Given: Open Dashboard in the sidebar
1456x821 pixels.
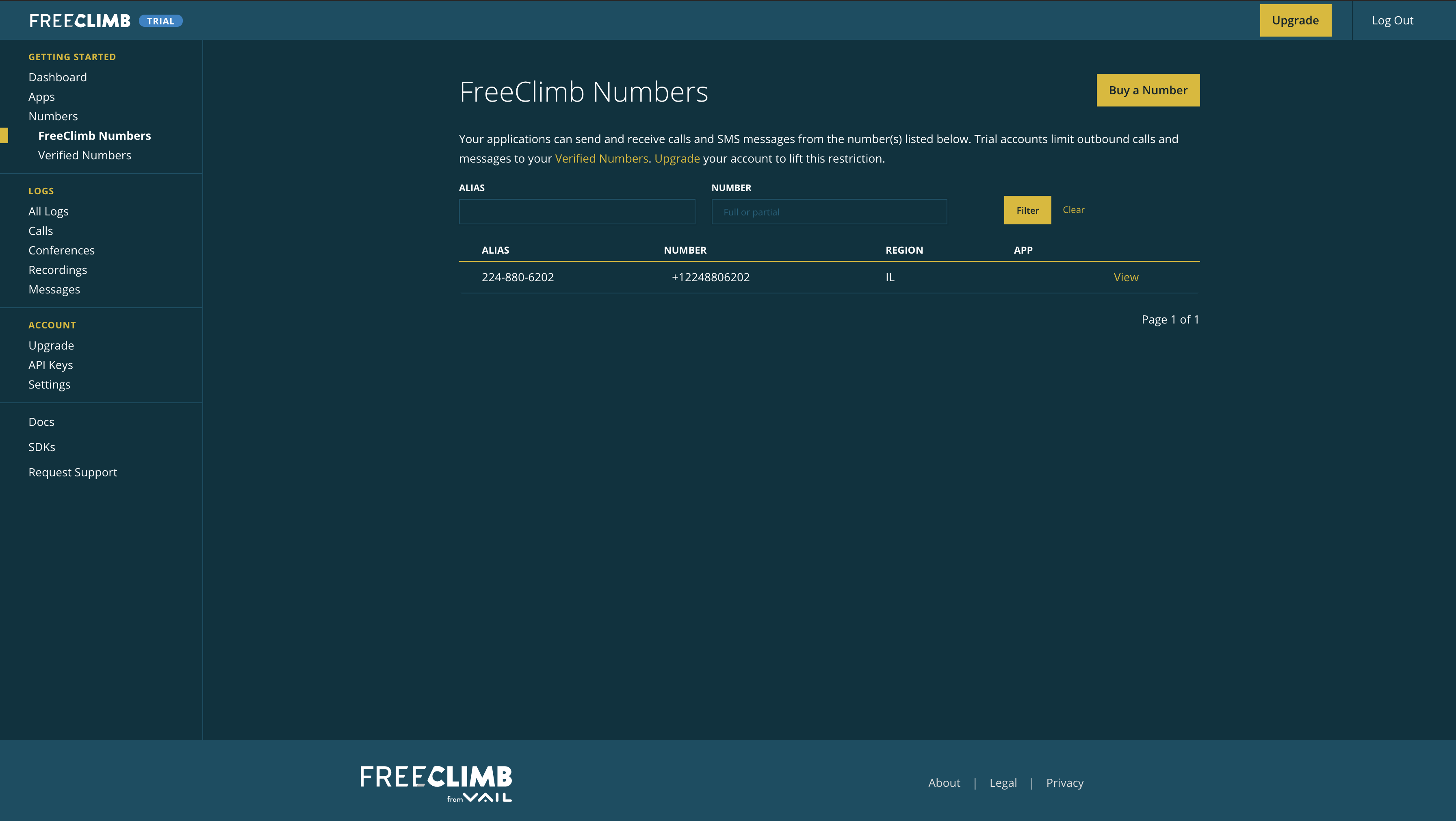Looking at the screenshot, I should 58,77.
